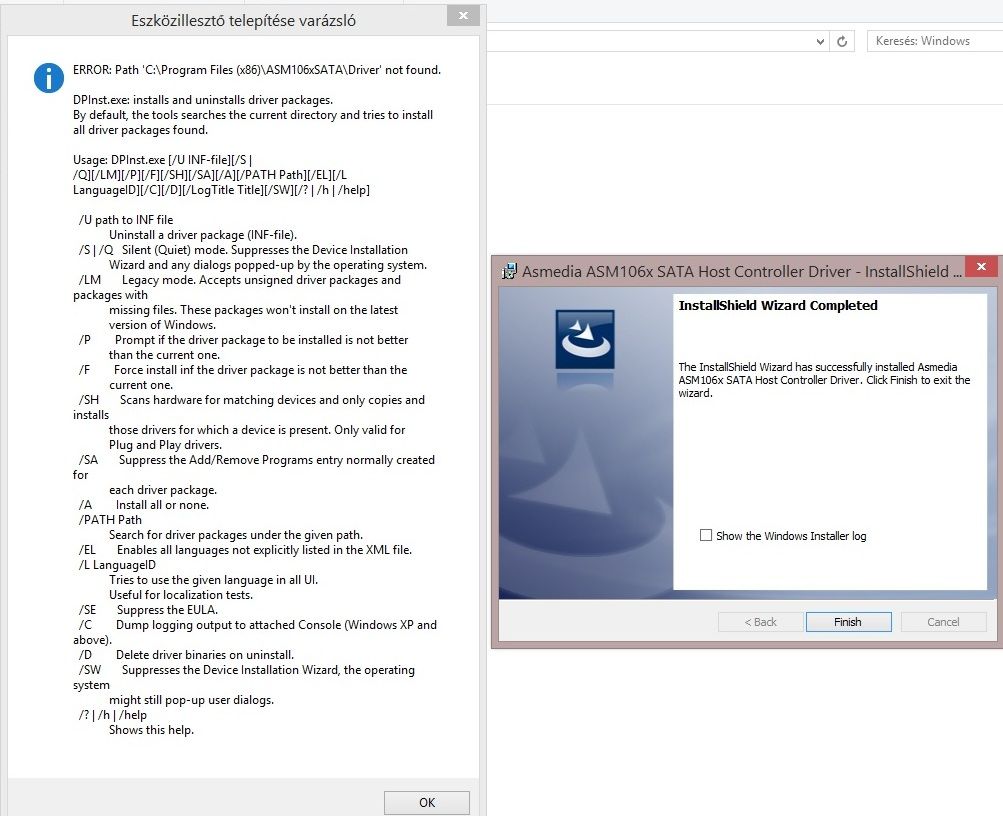Click the greyed-out Back button
Image resolution: width=1003 pixels, height=816 pixels.
[x=761, y=622]
